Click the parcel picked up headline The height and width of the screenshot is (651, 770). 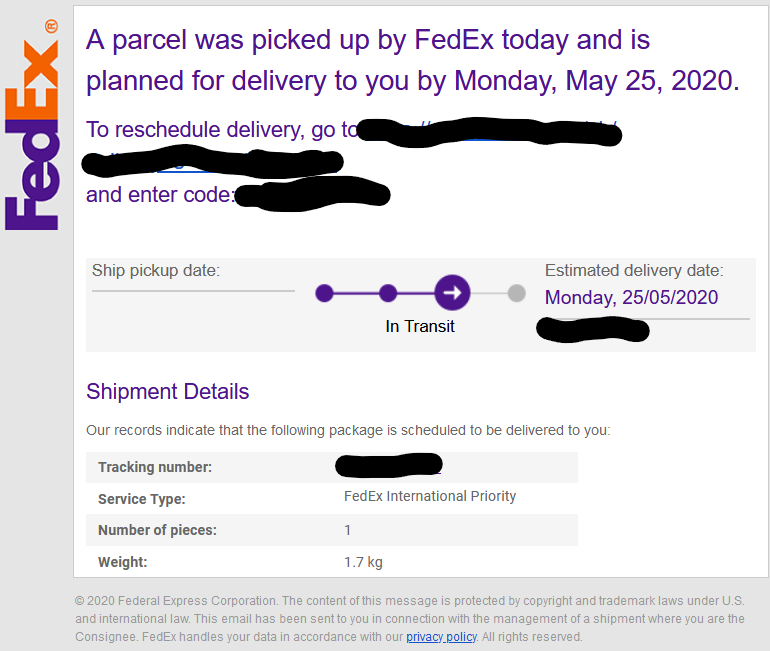click(412, 60)
